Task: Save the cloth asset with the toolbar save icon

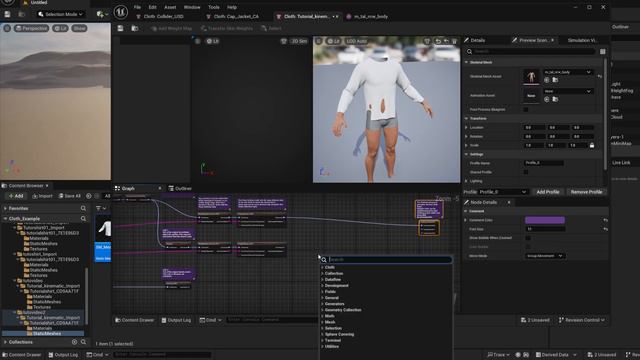Action: (120, 28)
